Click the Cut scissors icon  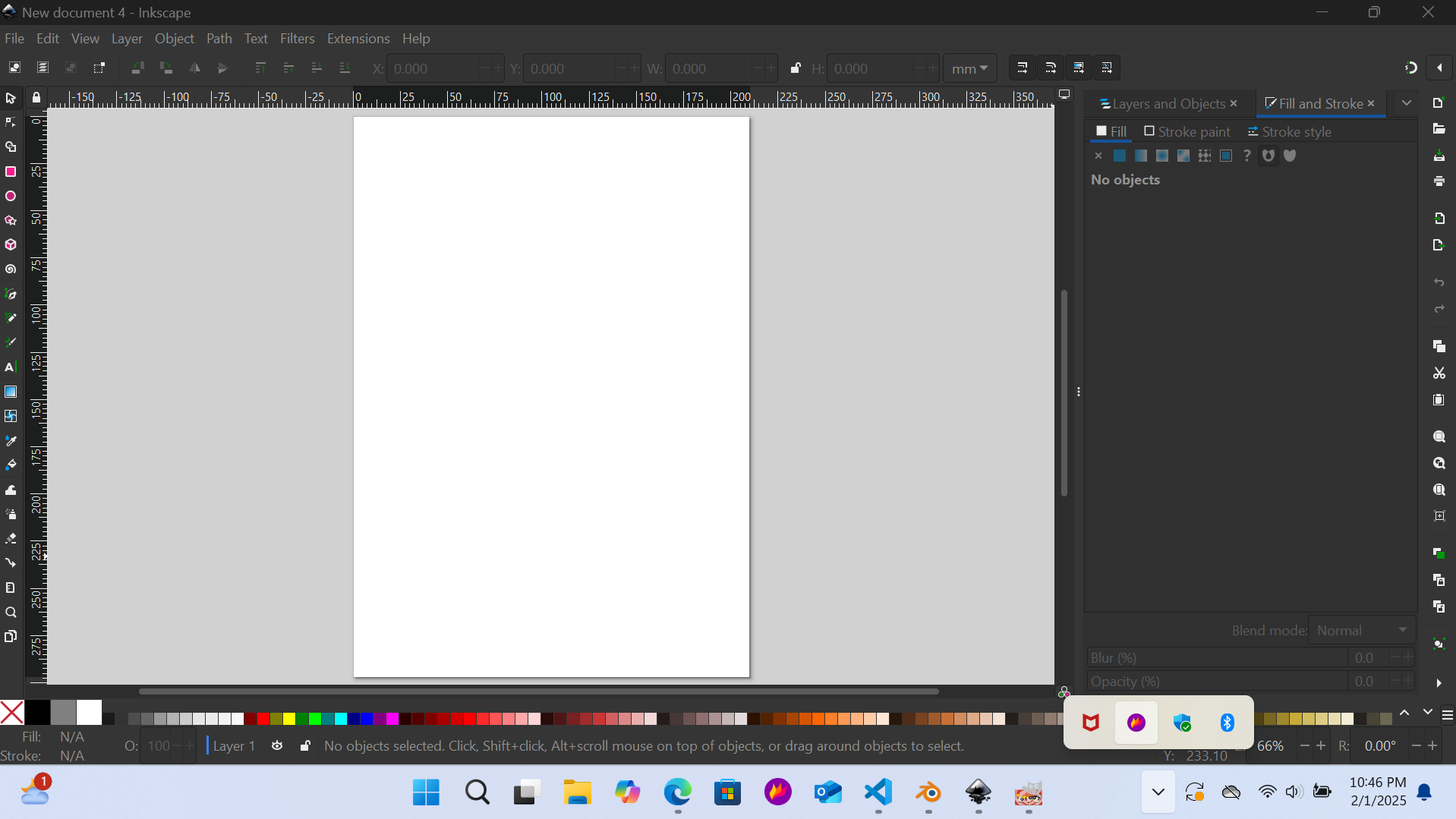(1439, 373)
